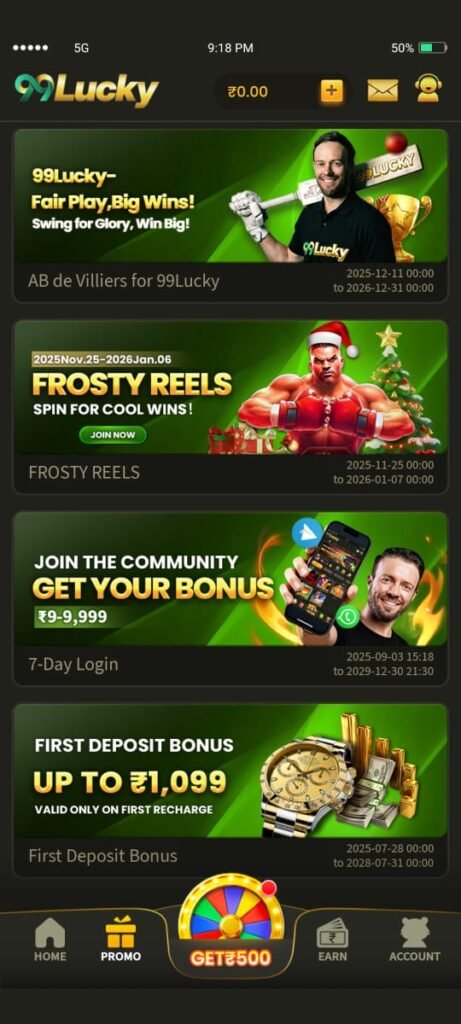Open First Deposit Bonus banner image
The height and width of the screenshot is (1024, 461).
tap(230, 771)
